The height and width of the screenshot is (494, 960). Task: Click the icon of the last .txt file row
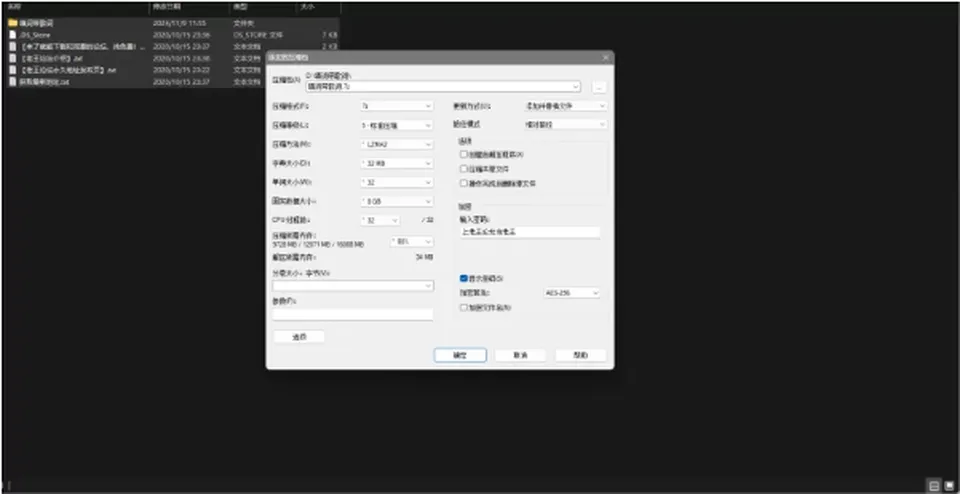(13, 81)
